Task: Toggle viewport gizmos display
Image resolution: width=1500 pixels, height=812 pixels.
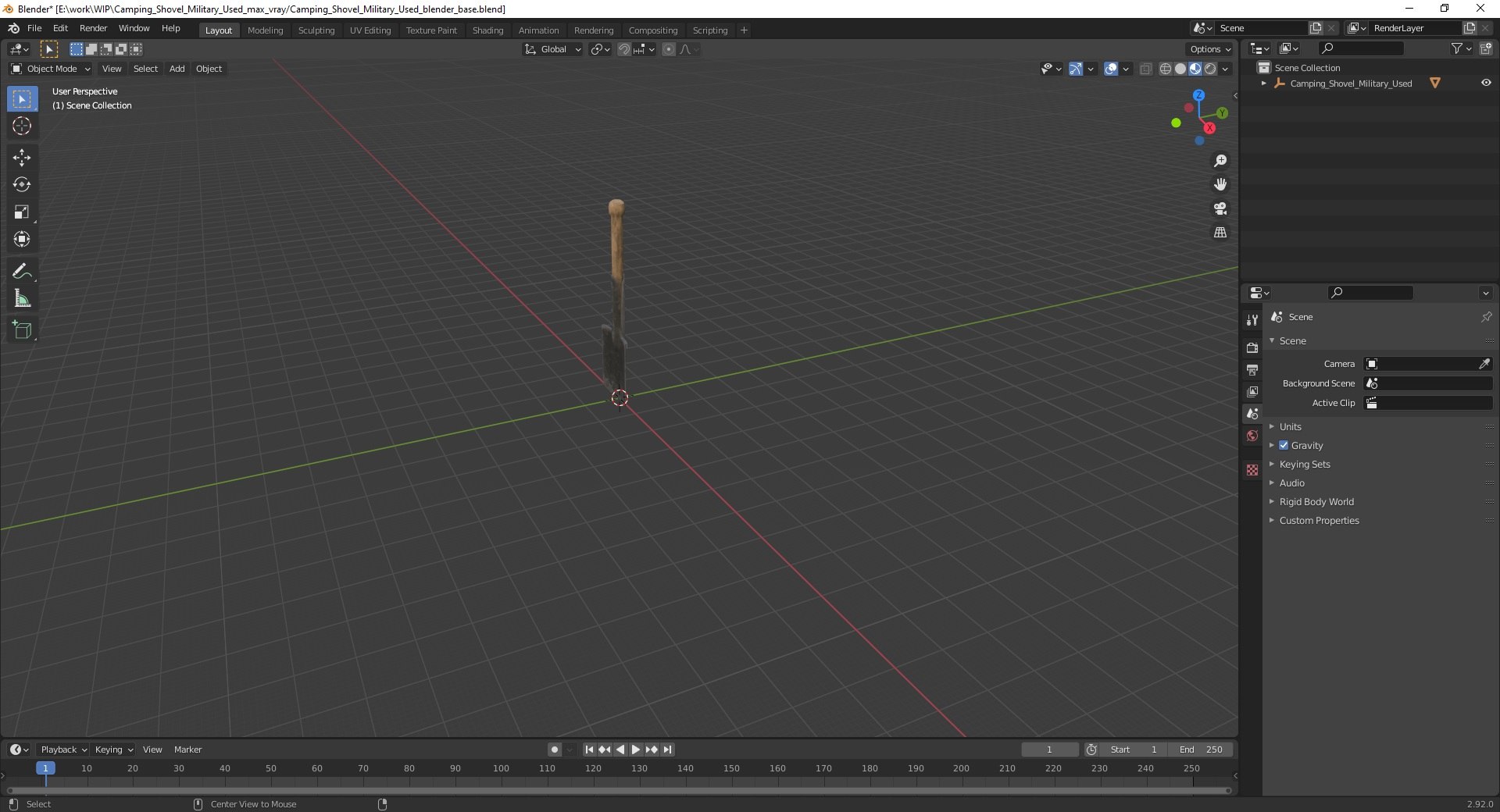Action: pos(1076,69)
